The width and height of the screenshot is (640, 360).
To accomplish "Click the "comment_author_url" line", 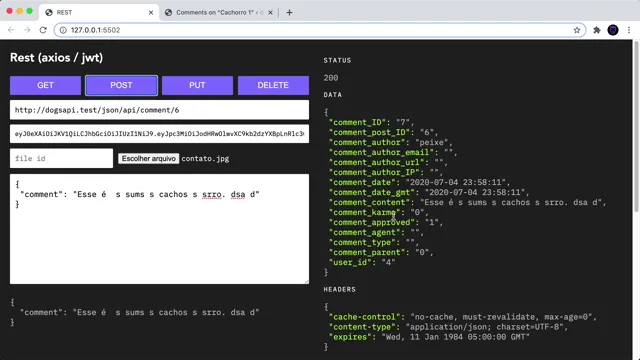I will [388, 162].
